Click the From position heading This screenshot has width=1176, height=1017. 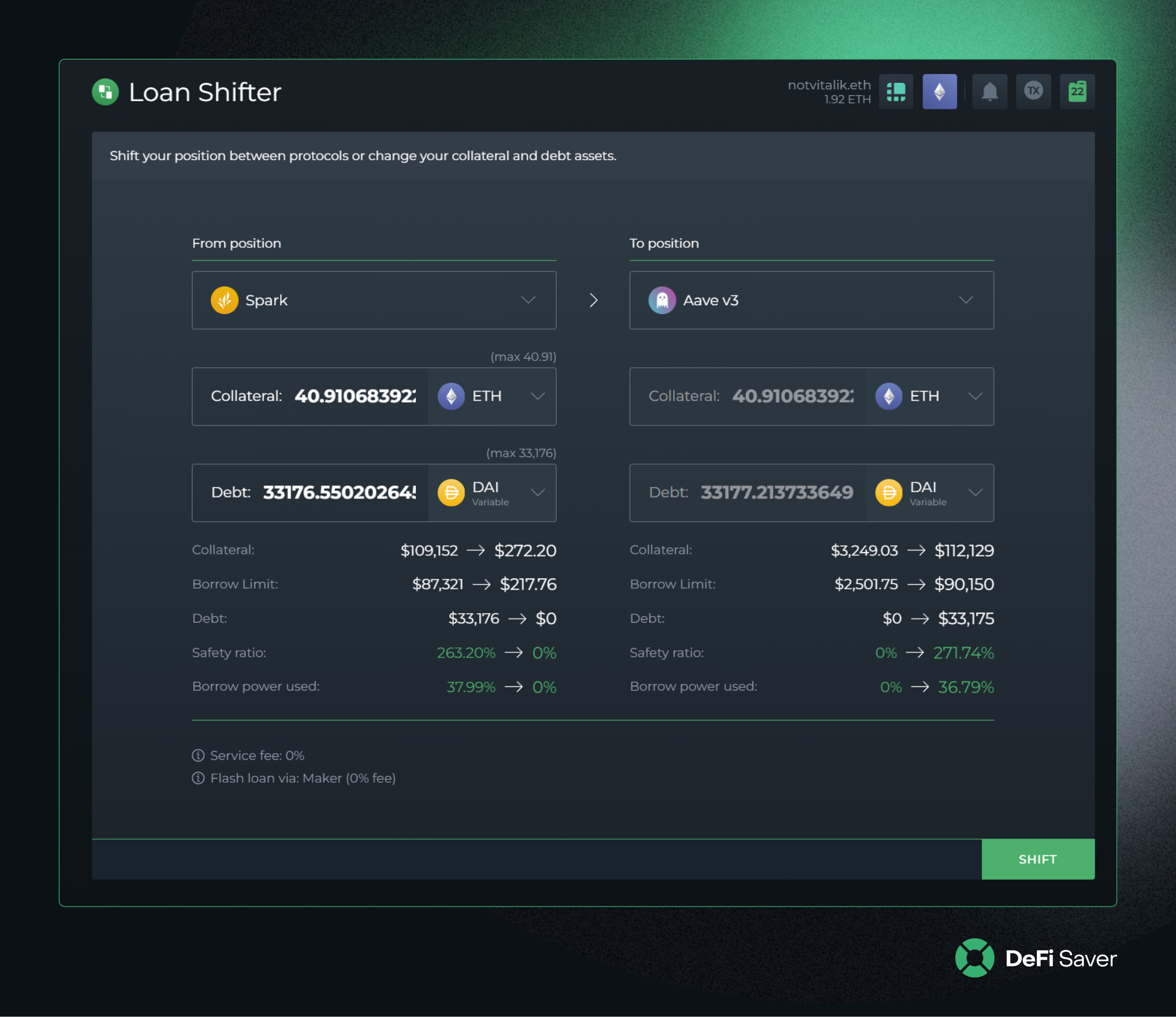click(x=237, y=243)
